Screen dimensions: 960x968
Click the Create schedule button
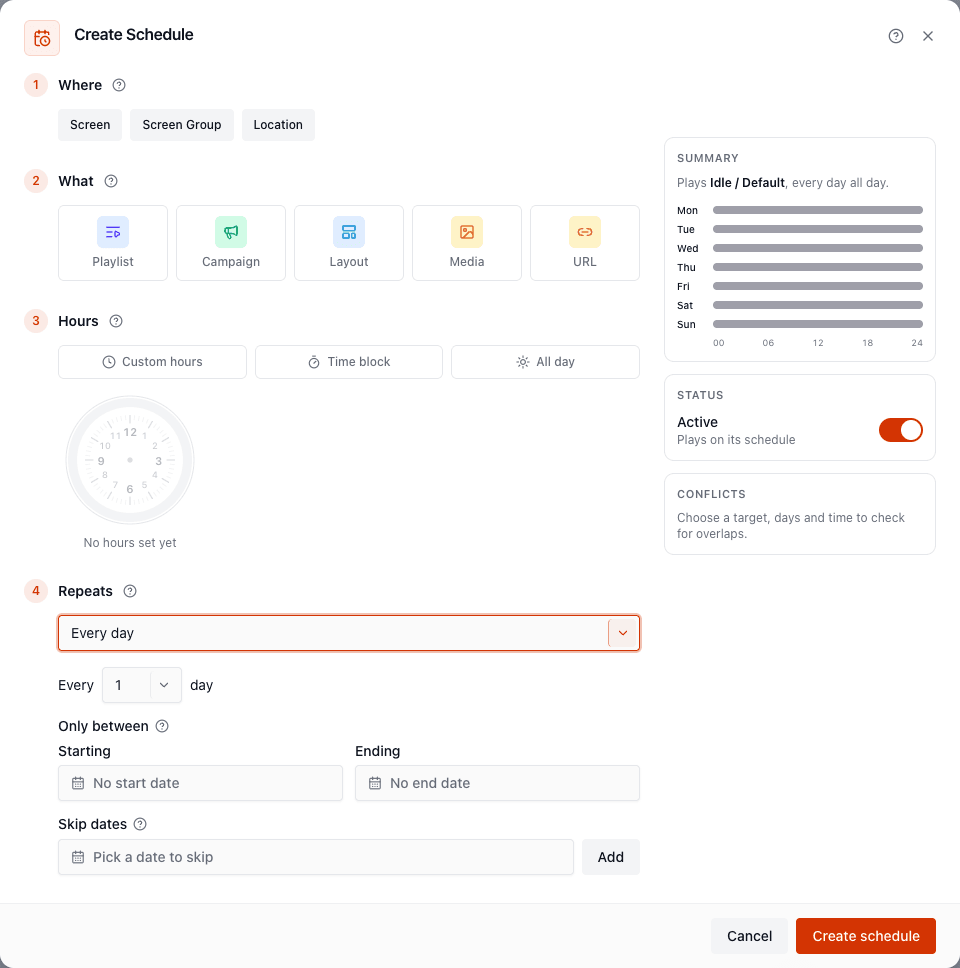coord(866,936)
